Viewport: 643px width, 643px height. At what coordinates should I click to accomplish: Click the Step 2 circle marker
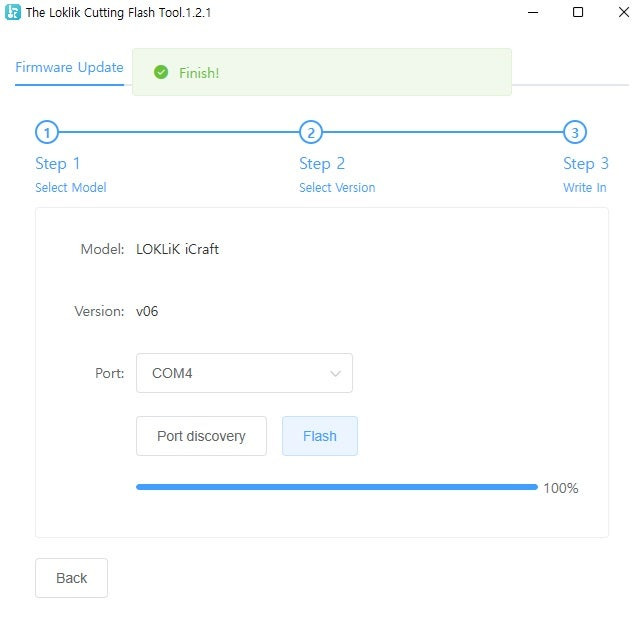(x=311, y=132)
